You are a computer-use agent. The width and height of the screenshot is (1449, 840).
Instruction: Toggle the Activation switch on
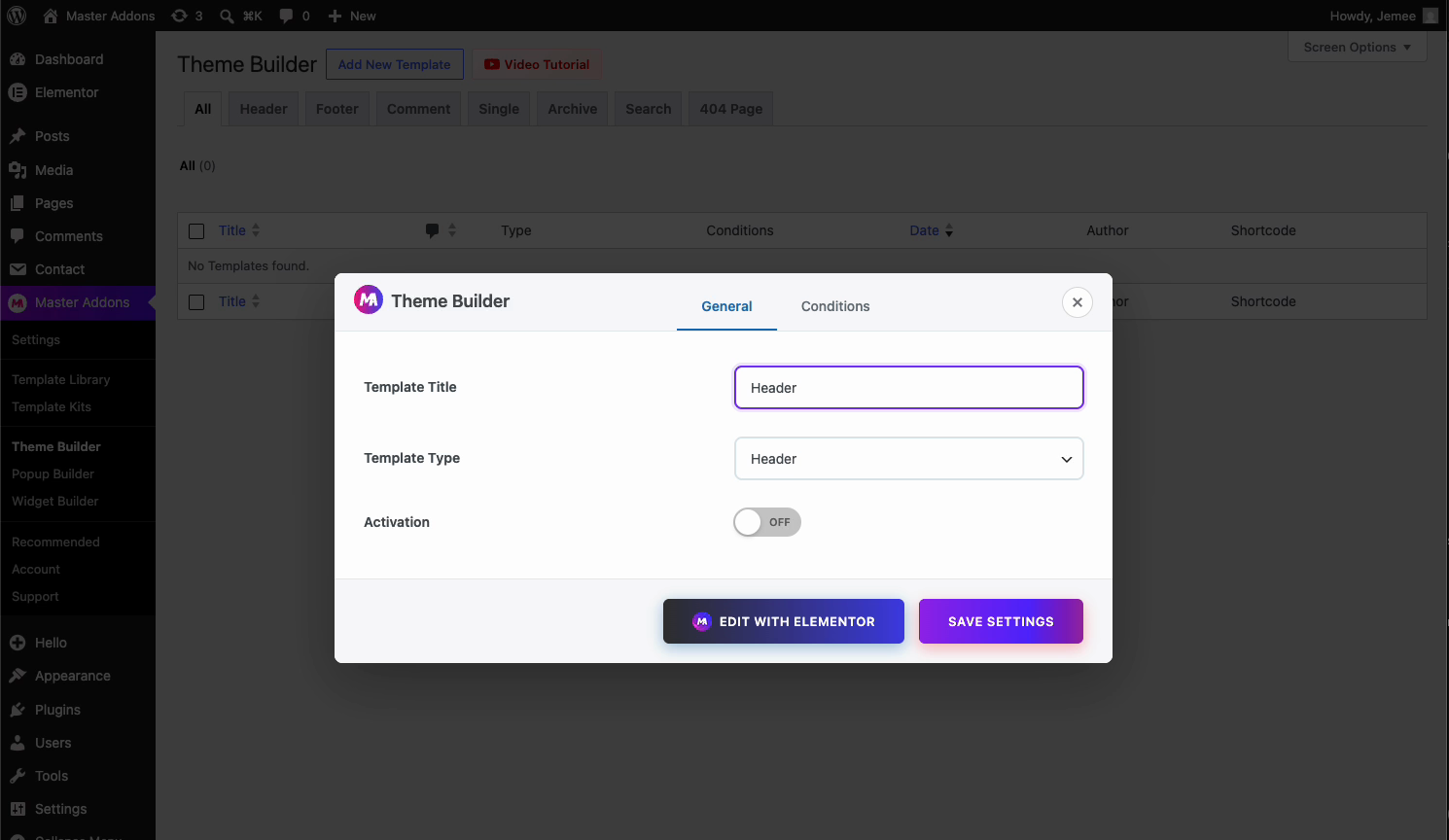click(x=767, y=522)
